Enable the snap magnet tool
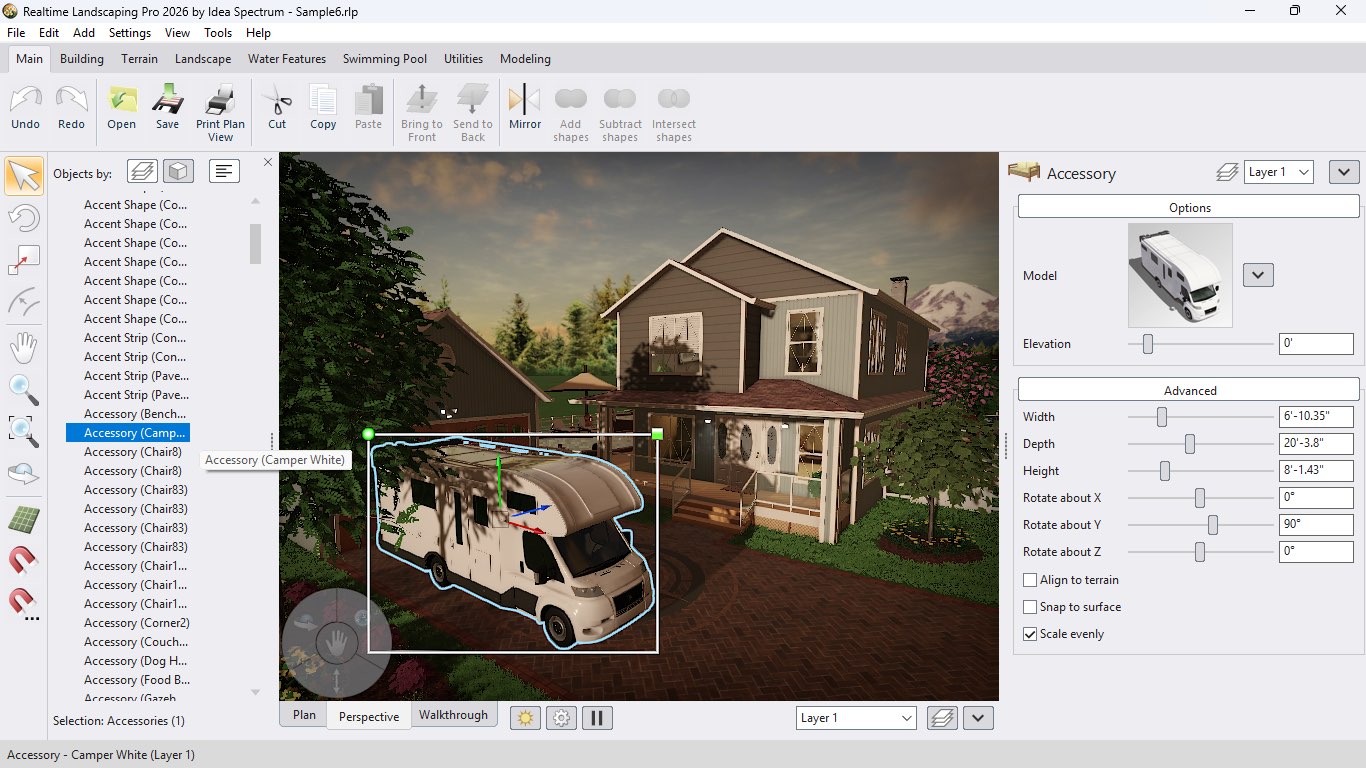 [24, 560]
